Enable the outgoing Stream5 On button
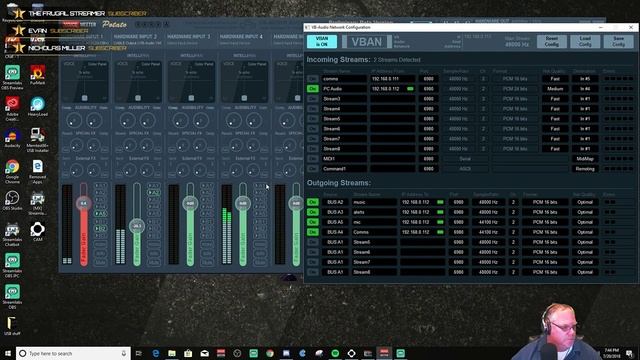640x360 pixels. click(x=313, y=242)
